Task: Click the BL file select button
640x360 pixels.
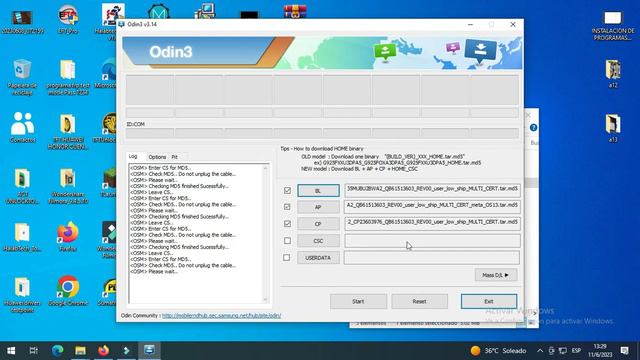Action: [x=318, y=191]
